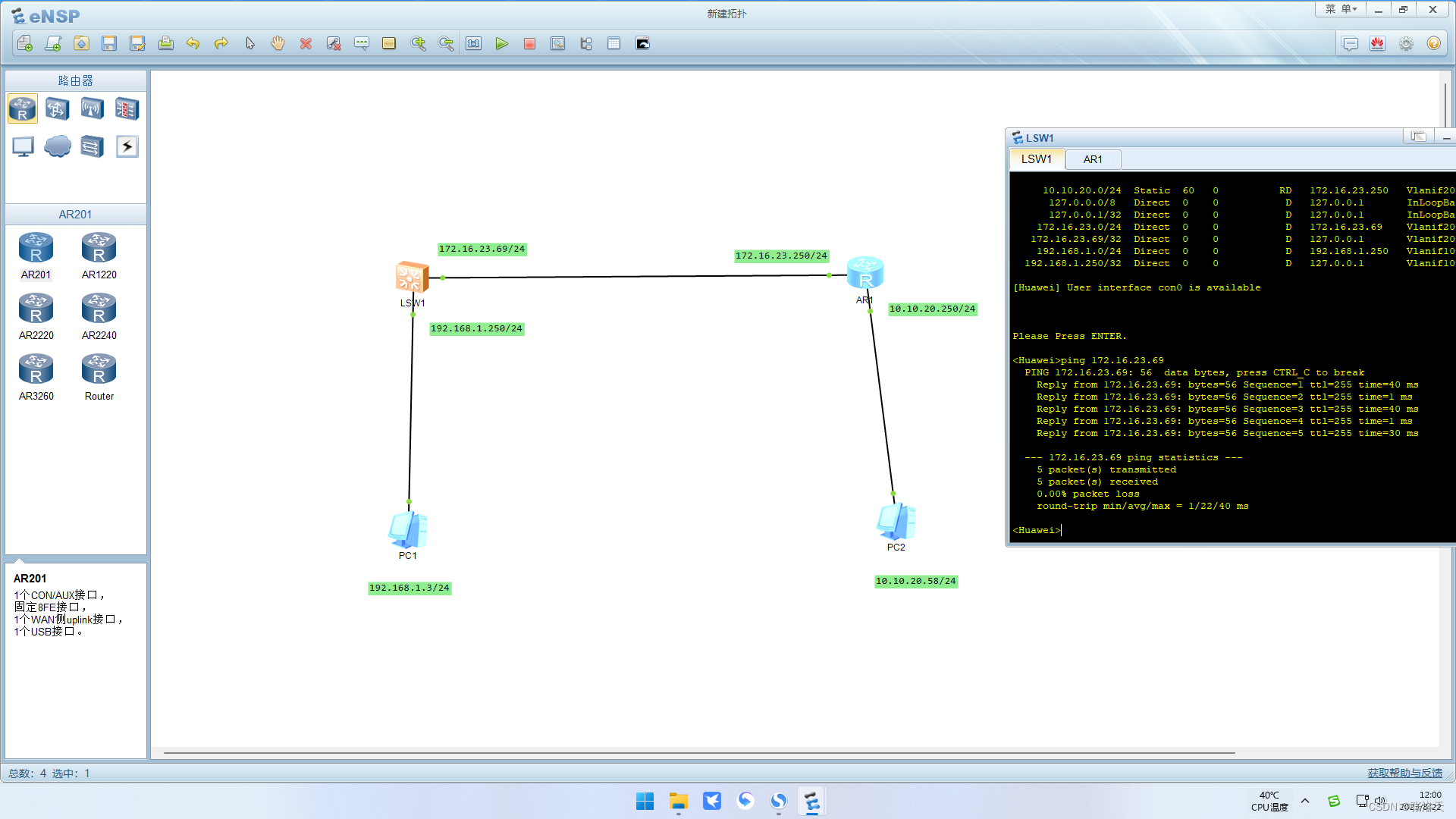This screenshot has width=1456, height=819.
Task: Click the print topology icon
Action: pos(165,44)
